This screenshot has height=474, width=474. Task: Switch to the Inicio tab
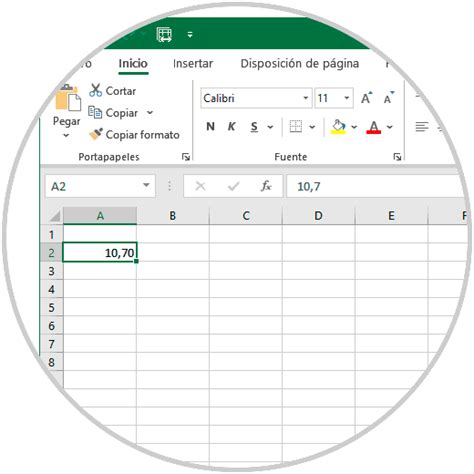(x=133, y=64)
